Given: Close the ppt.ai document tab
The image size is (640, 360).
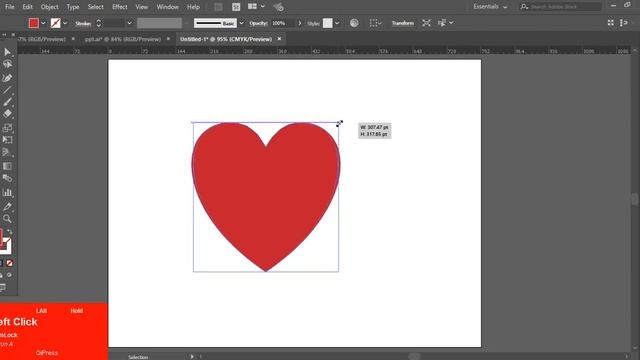Looking at the screenshot, I should click(x=168, y=39).
